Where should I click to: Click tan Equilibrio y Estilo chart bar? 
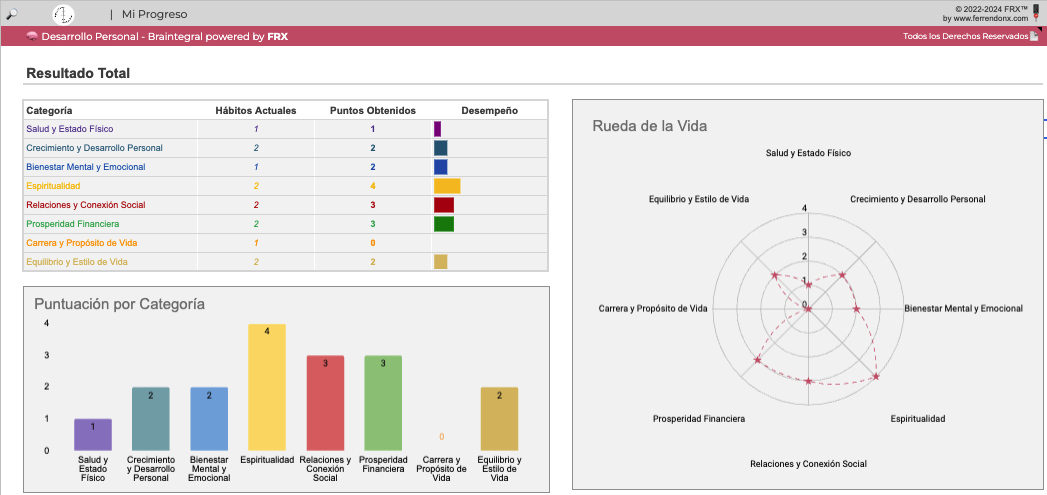(x=499, y=419)
